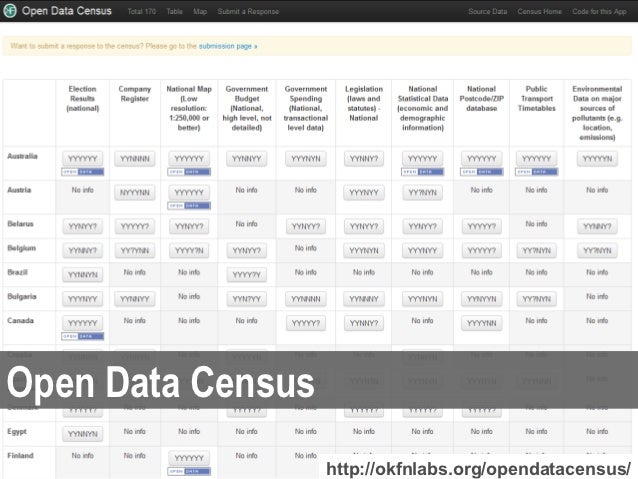
Task: Open Canada's Government Spending score button
Action: tap(306, 323)
